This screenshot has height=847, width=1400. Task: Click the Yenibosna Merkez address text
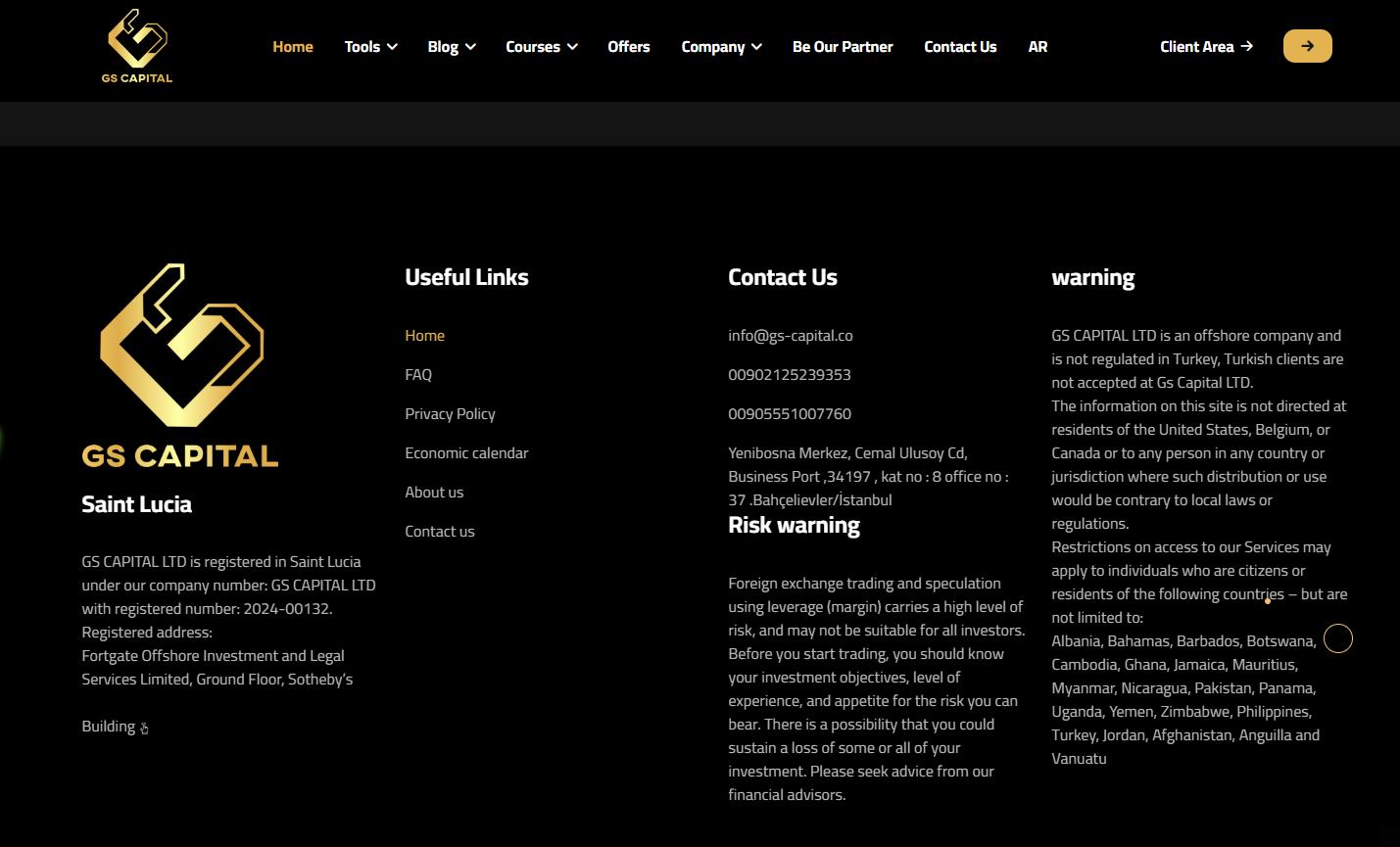(868, 476)
